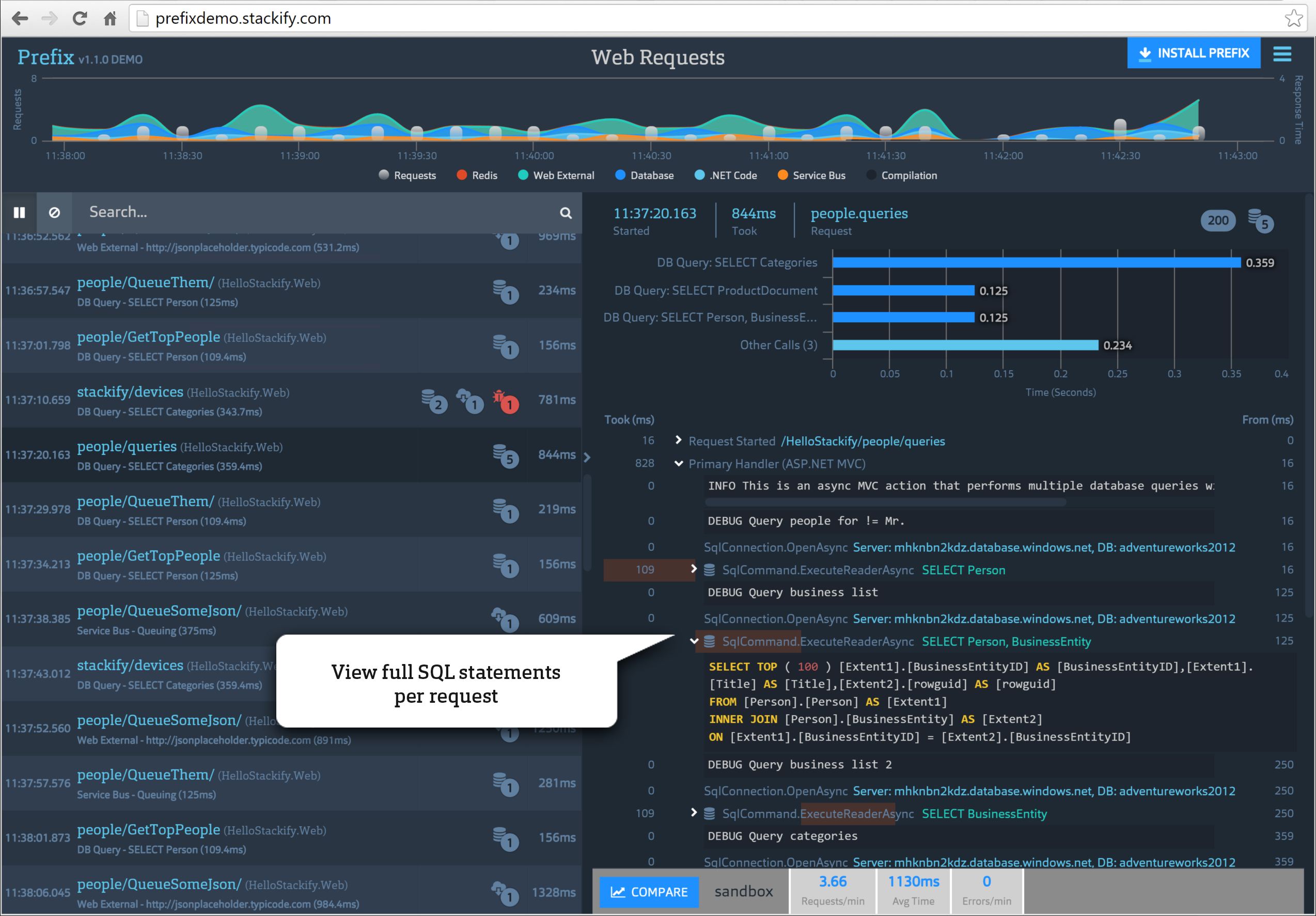Expand the SELECT BusinessEntity query row
This screenshot has height=916, width=1316.
694,813
